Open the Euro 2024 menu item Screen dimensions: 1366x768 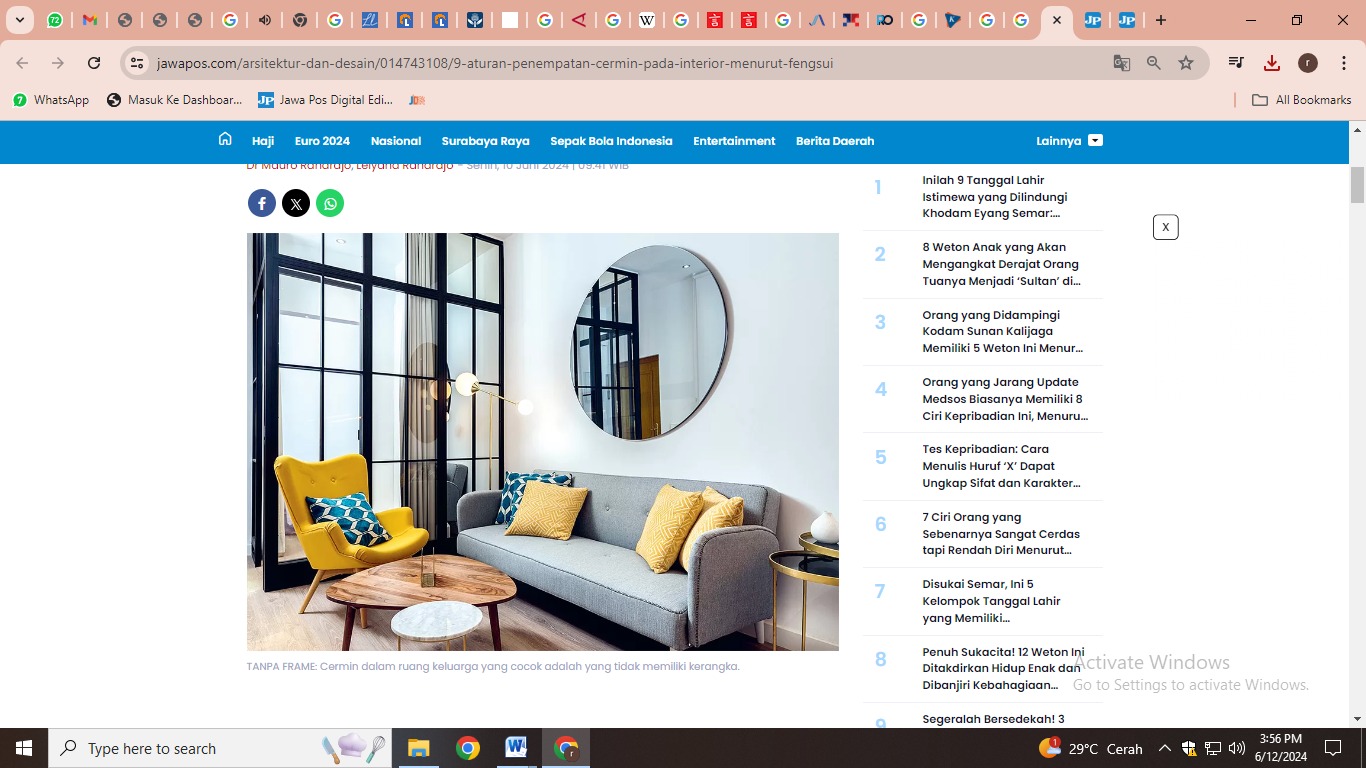[322, 141]
